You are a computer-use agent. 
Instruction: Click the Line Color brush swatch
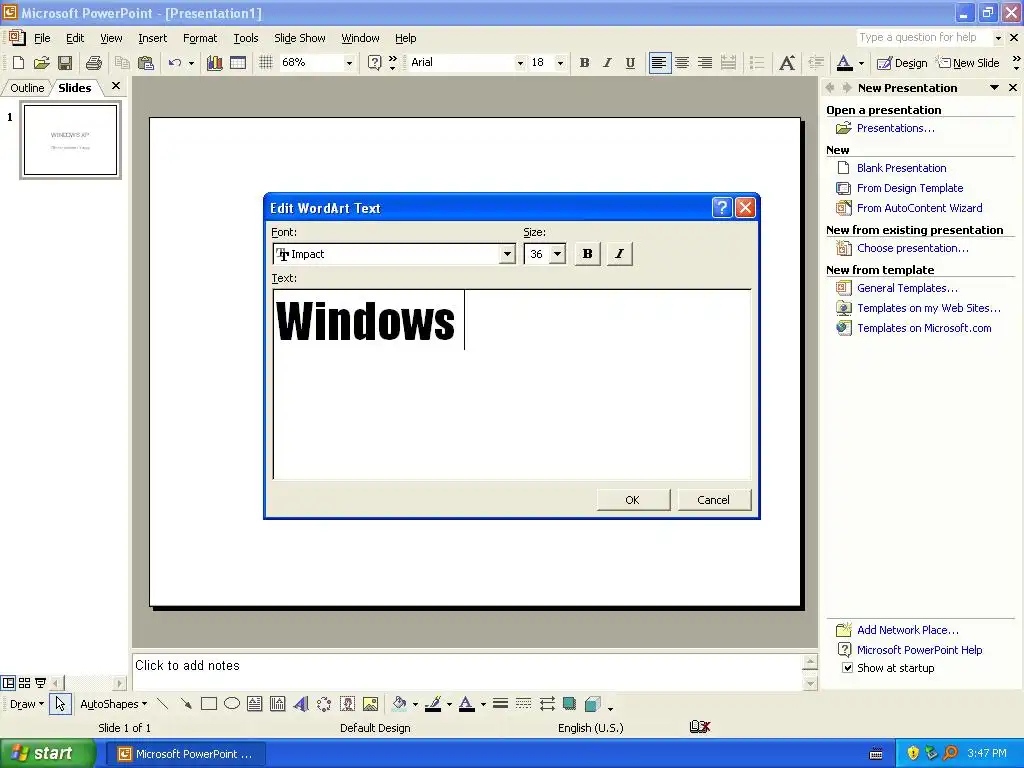coord(433,704)
